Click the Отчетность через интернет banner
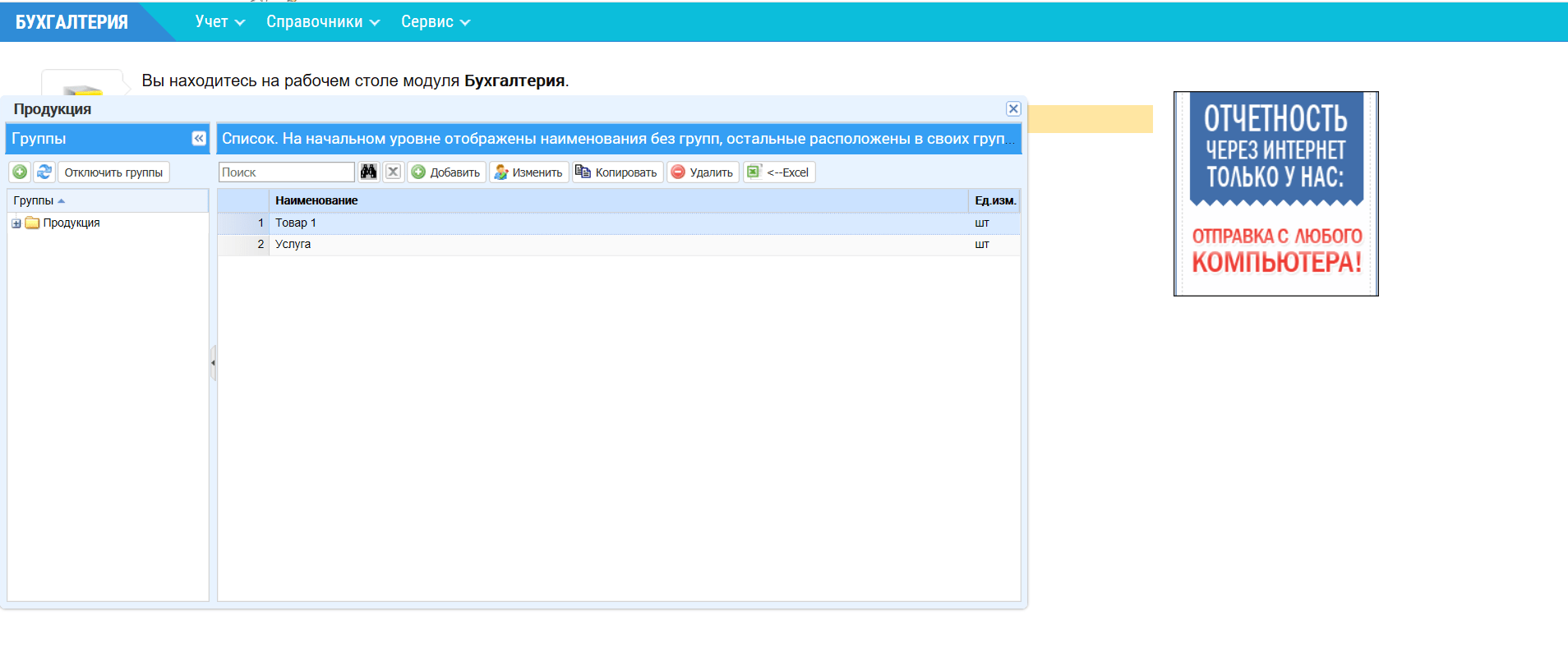Image resolution: width=1568 pixels, height=657 pixels. 1275,194
